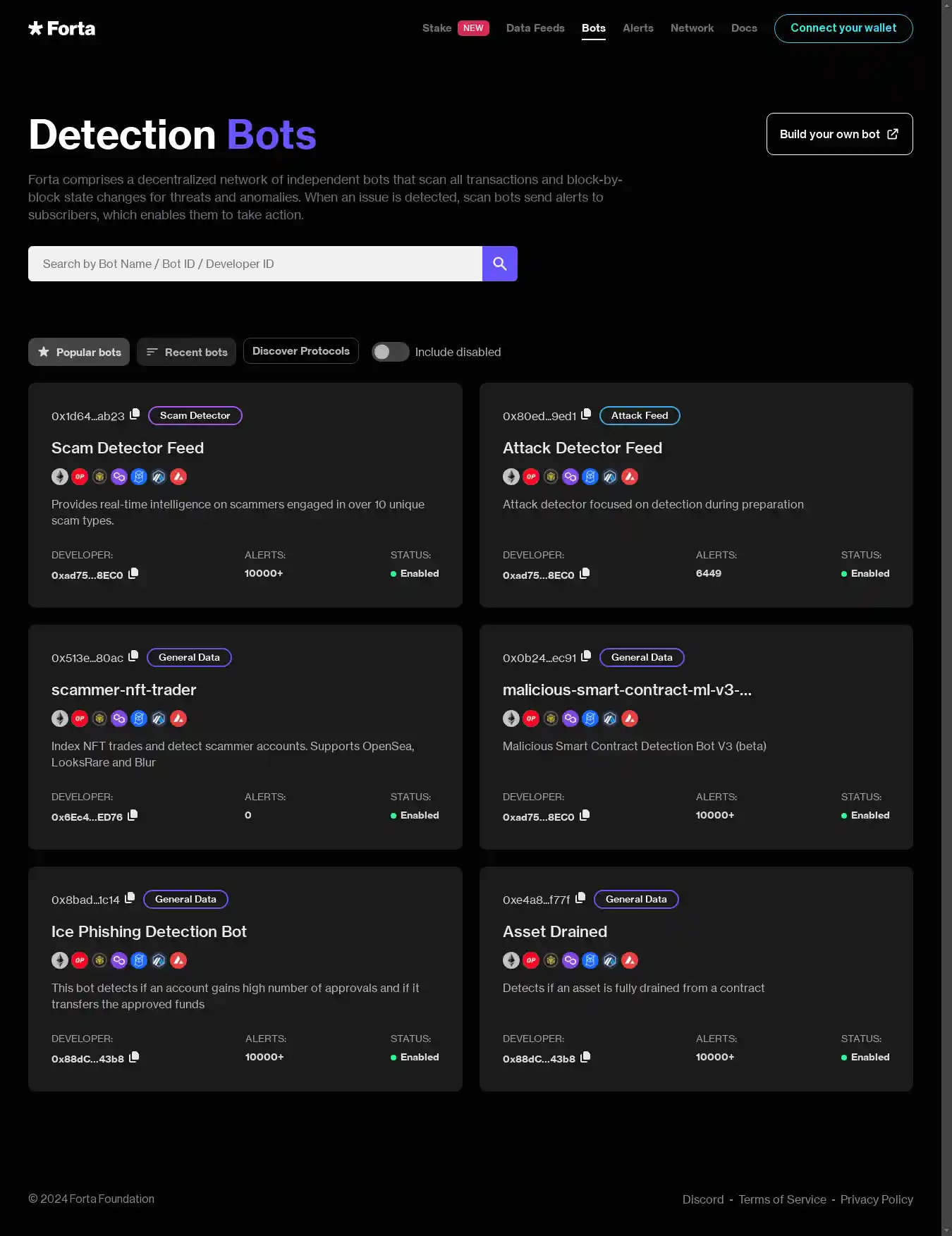
Task: Focus the bot search input field
Action: [255, 264]
